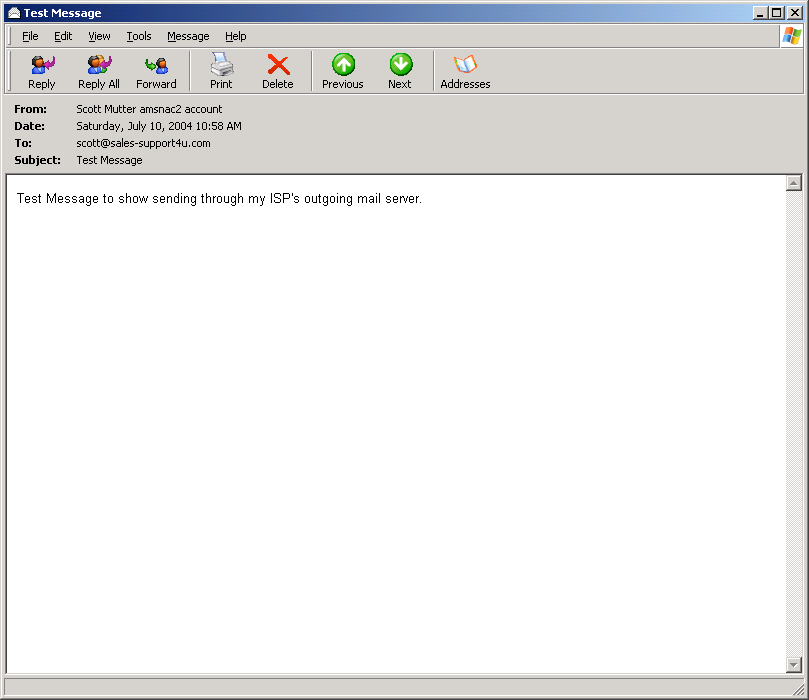Open the Addresses book
This screenshot has height=700, width=809.
465,72
